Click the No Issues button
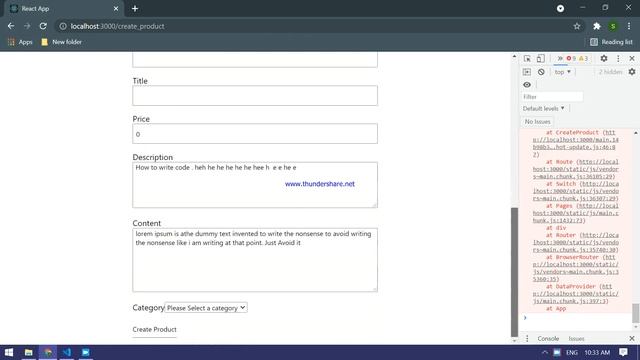The width and height of the screenshot is (640, 360). click(x=537, y=122)
